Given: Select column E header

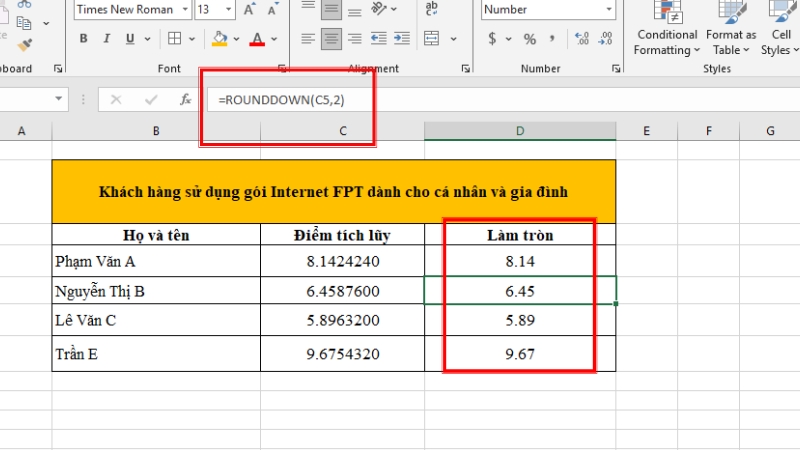Looking at the screenshot, I should pos(646,131).
